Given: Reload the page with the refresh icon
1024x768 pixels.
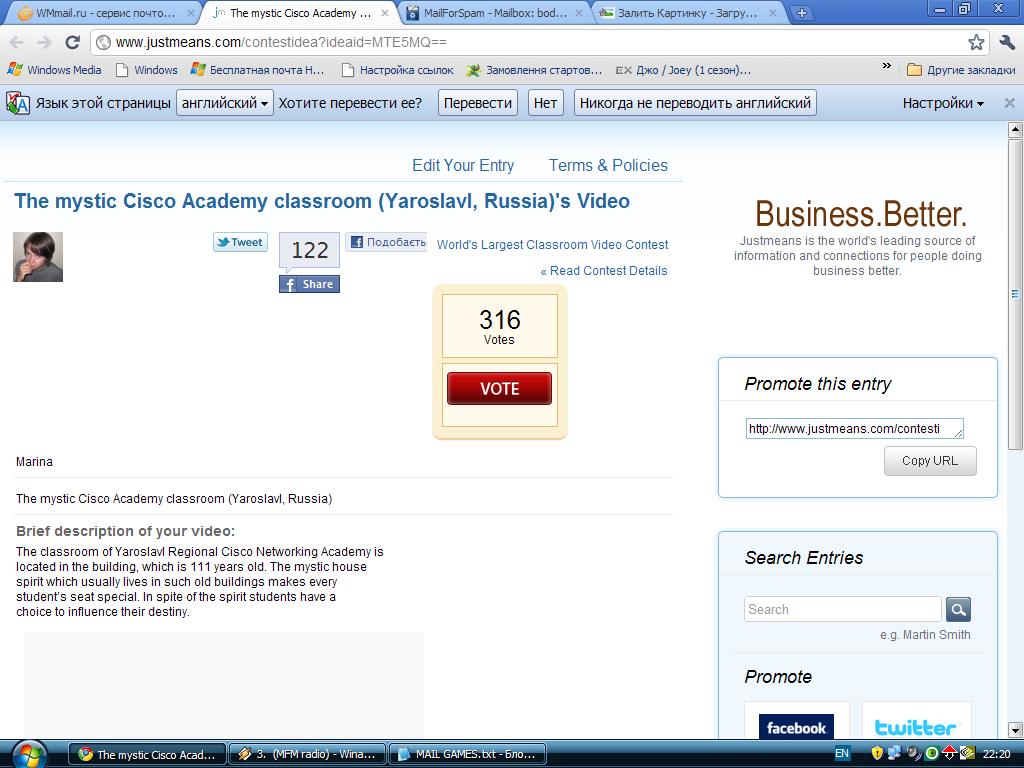Looking at the screenshot, I should (x=72, y=42).
